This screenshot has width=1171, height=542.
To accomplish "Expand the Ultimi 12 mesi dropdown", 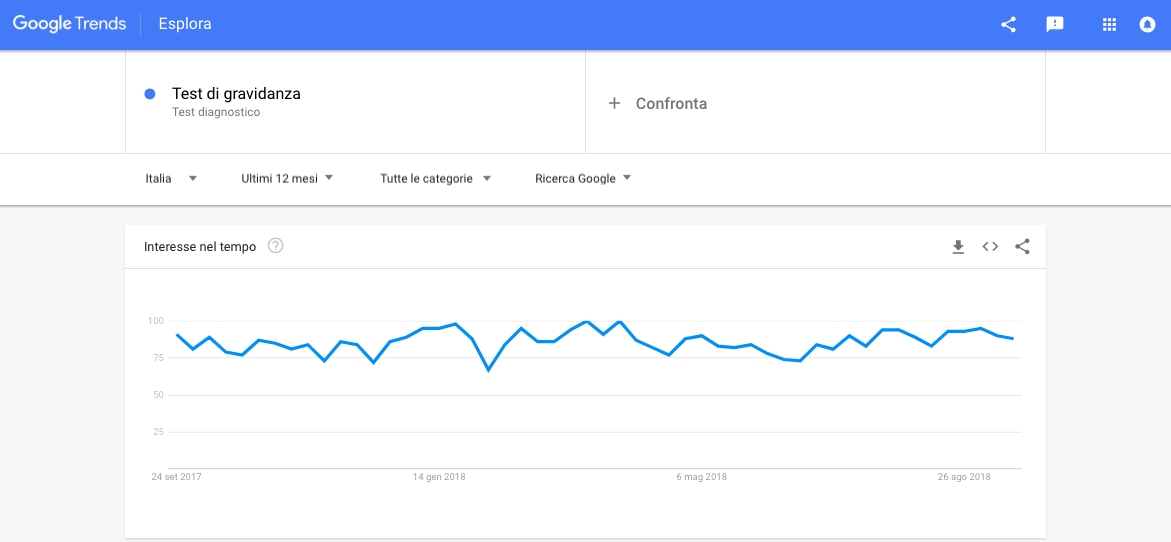I will point(287,179).
